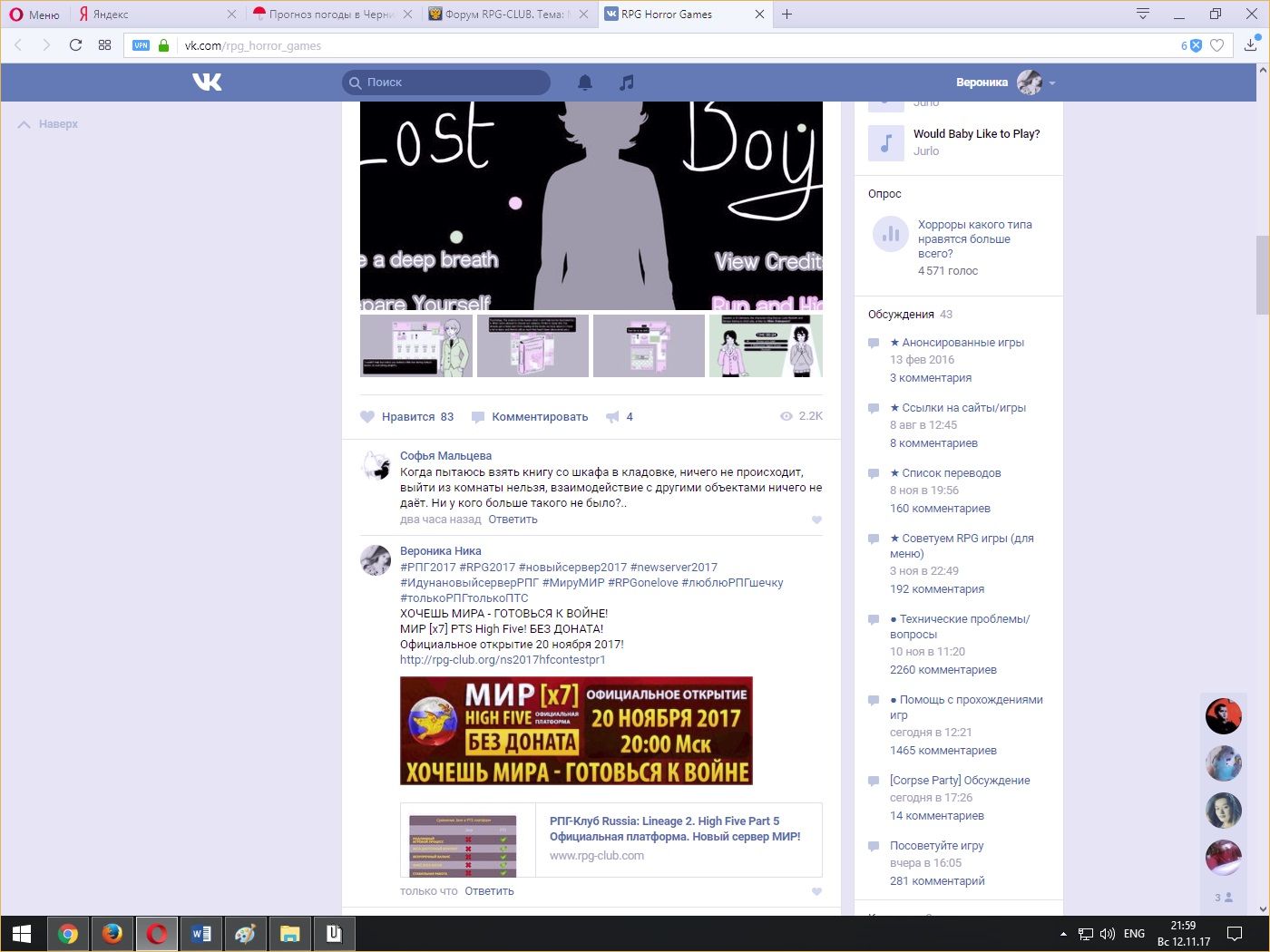
Task: Open Windows Start menu
Action: (x=22, y=934)
